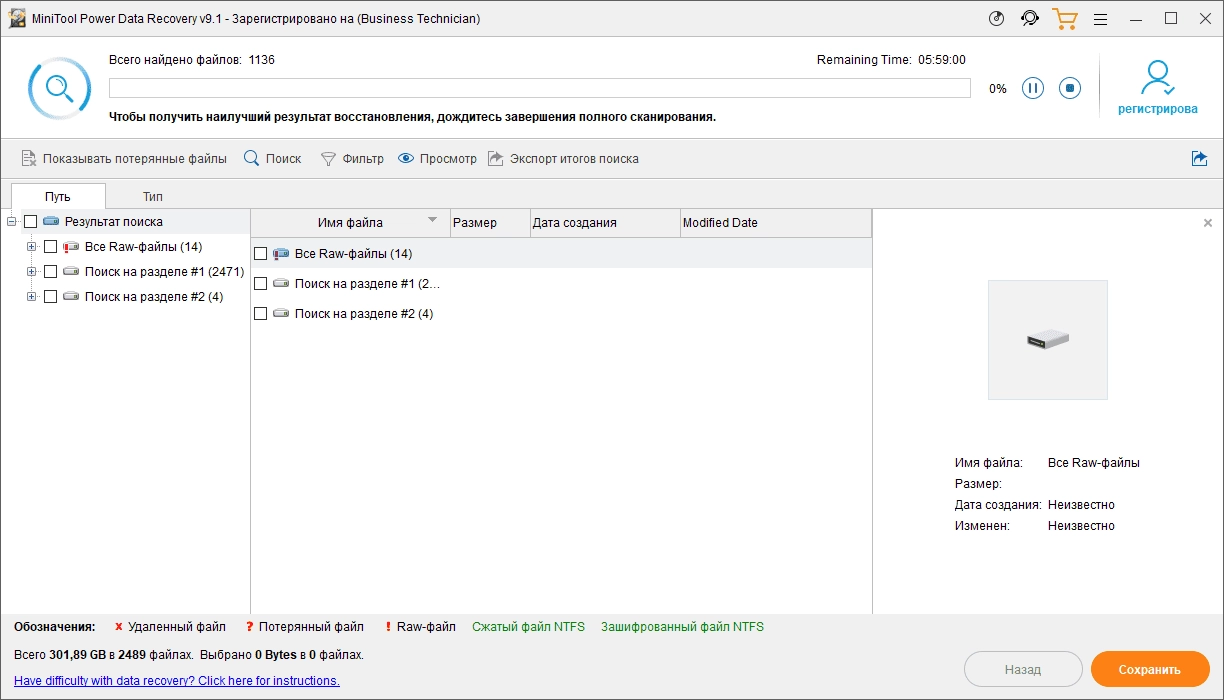Check the Результат поиска root checkbox
1224x700 pixels.
click(30, 222)
